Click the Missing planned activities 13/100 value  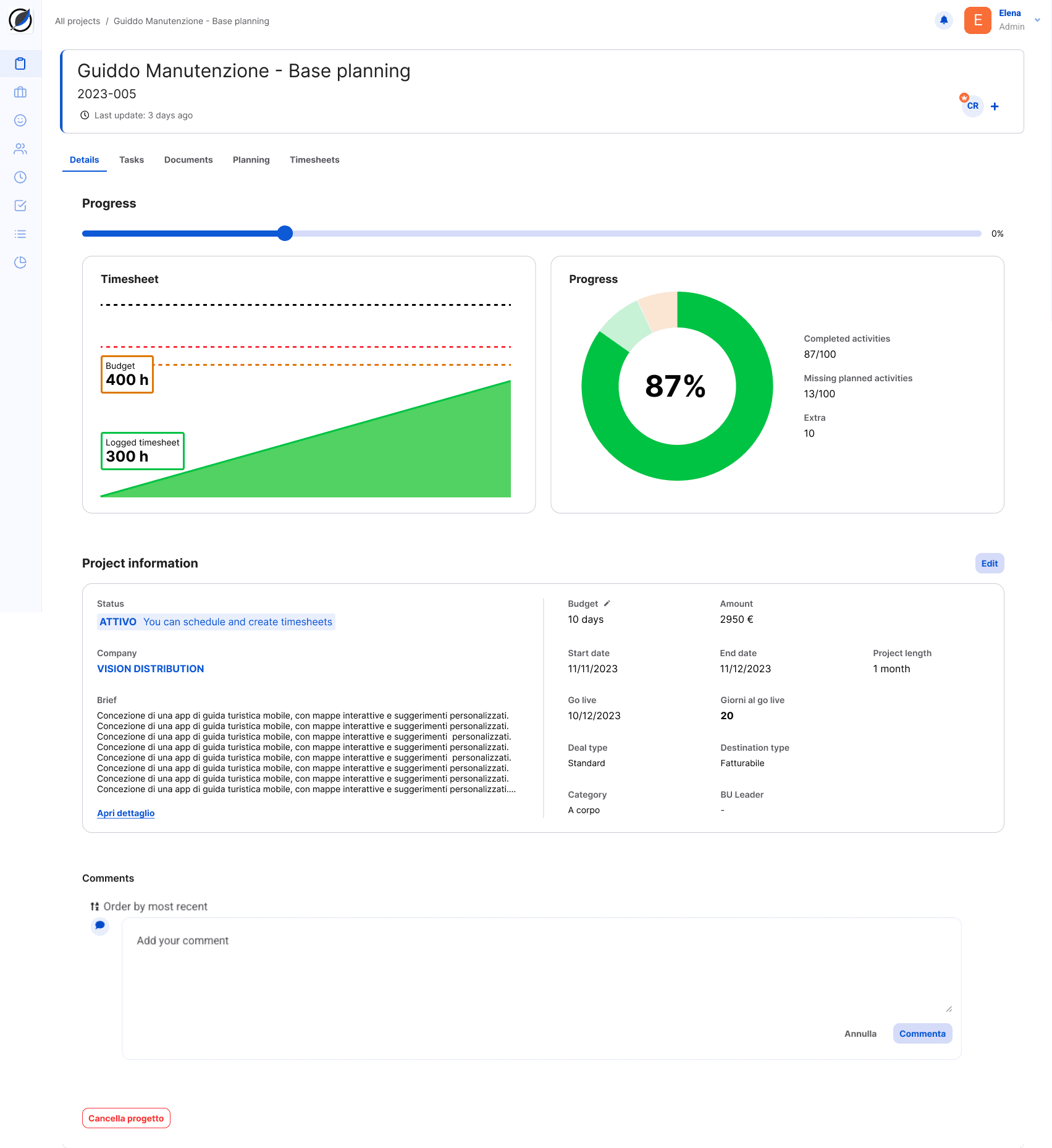click(x=819, y=394)
